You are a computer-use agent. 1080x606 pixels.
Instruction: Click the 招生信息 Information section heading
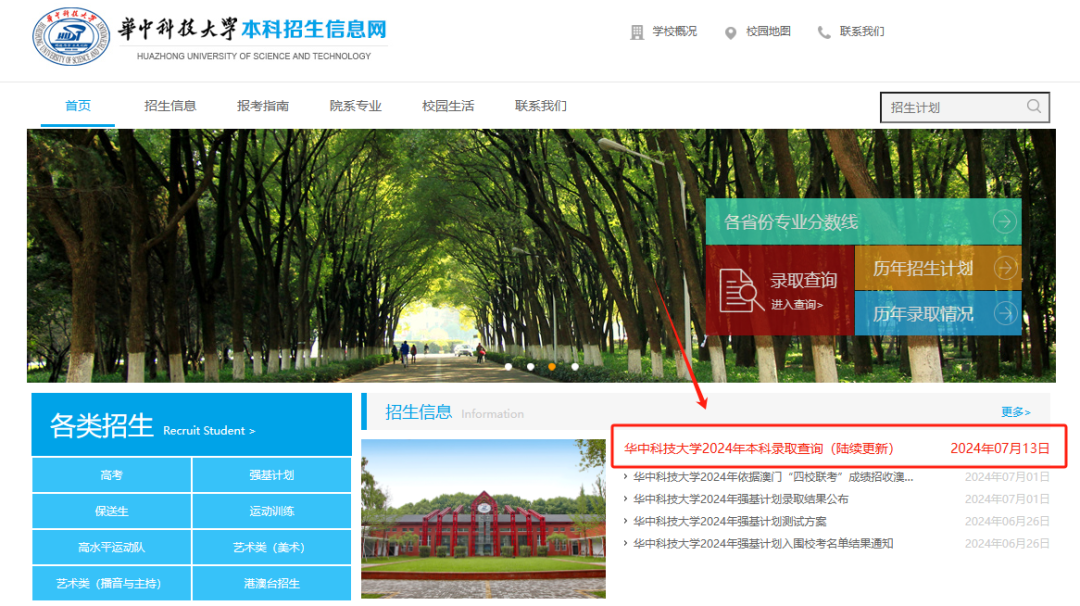click(454, 412)
